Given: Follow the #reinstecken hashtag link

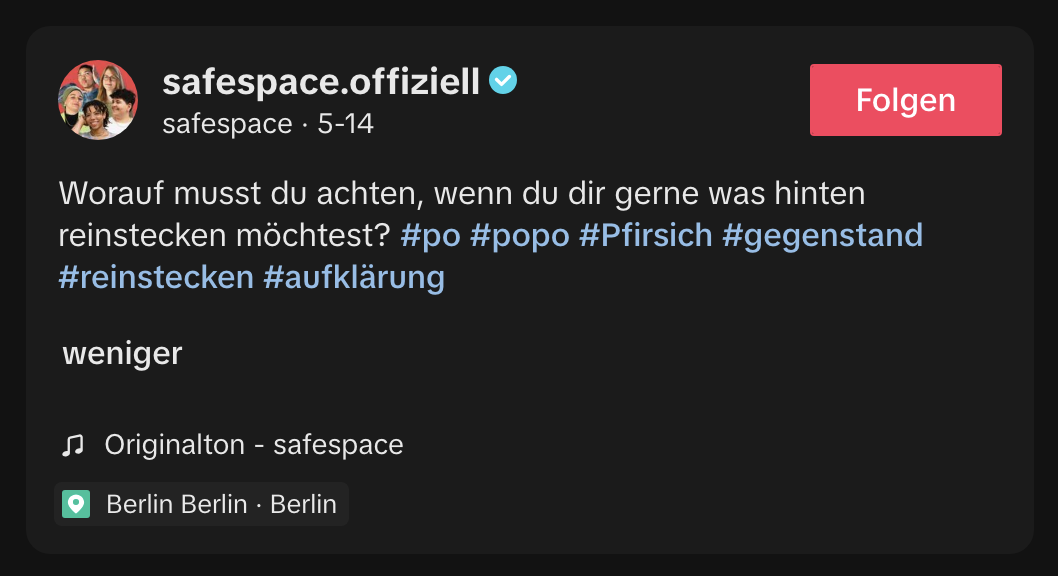Looking at the screenshot, I should (x=156, y=277).
